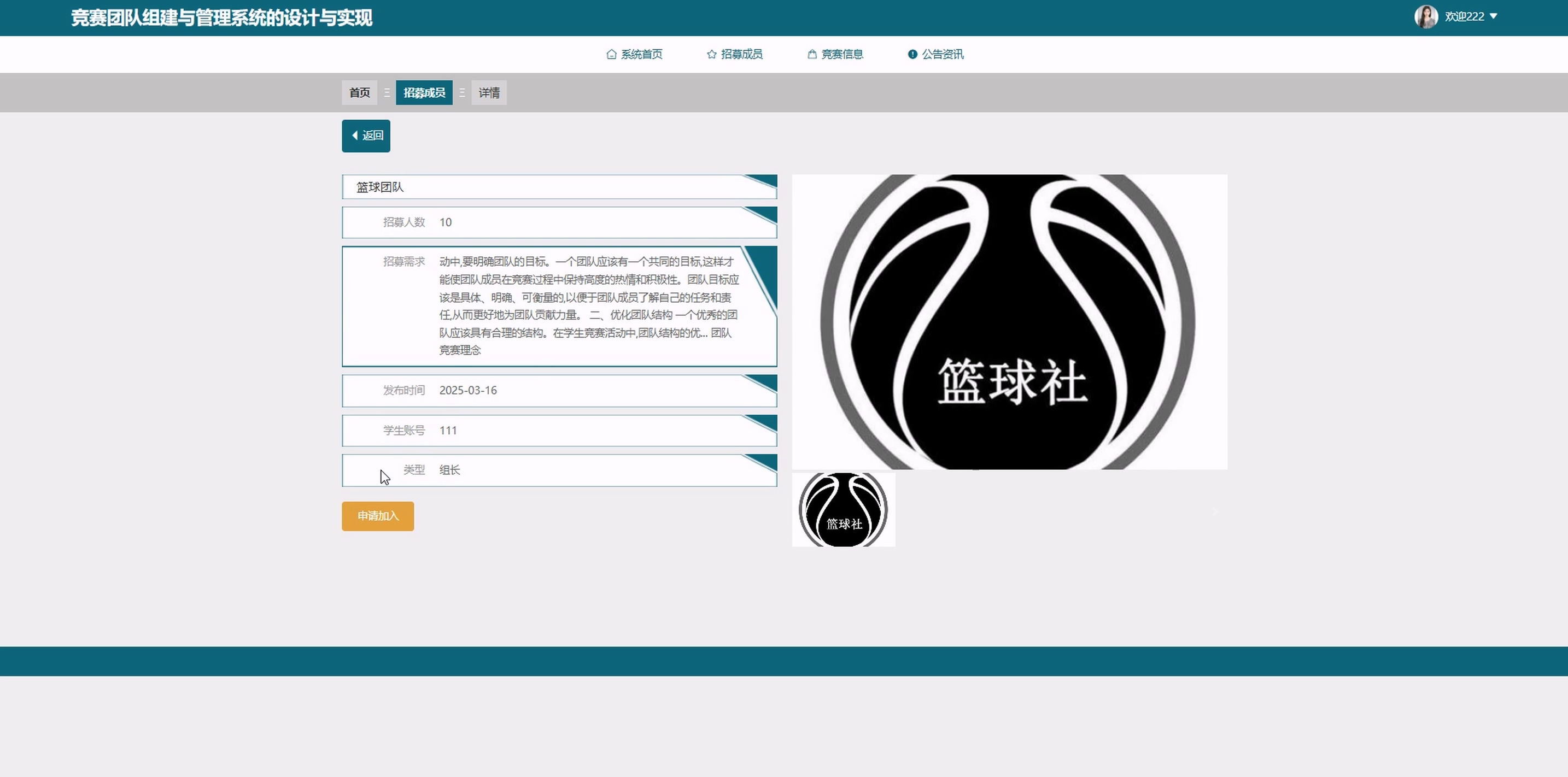Screen dimensions: 1568x777
Task: Select the 招募成员 breadcrumb tab
Action: [x=424, y=92]
